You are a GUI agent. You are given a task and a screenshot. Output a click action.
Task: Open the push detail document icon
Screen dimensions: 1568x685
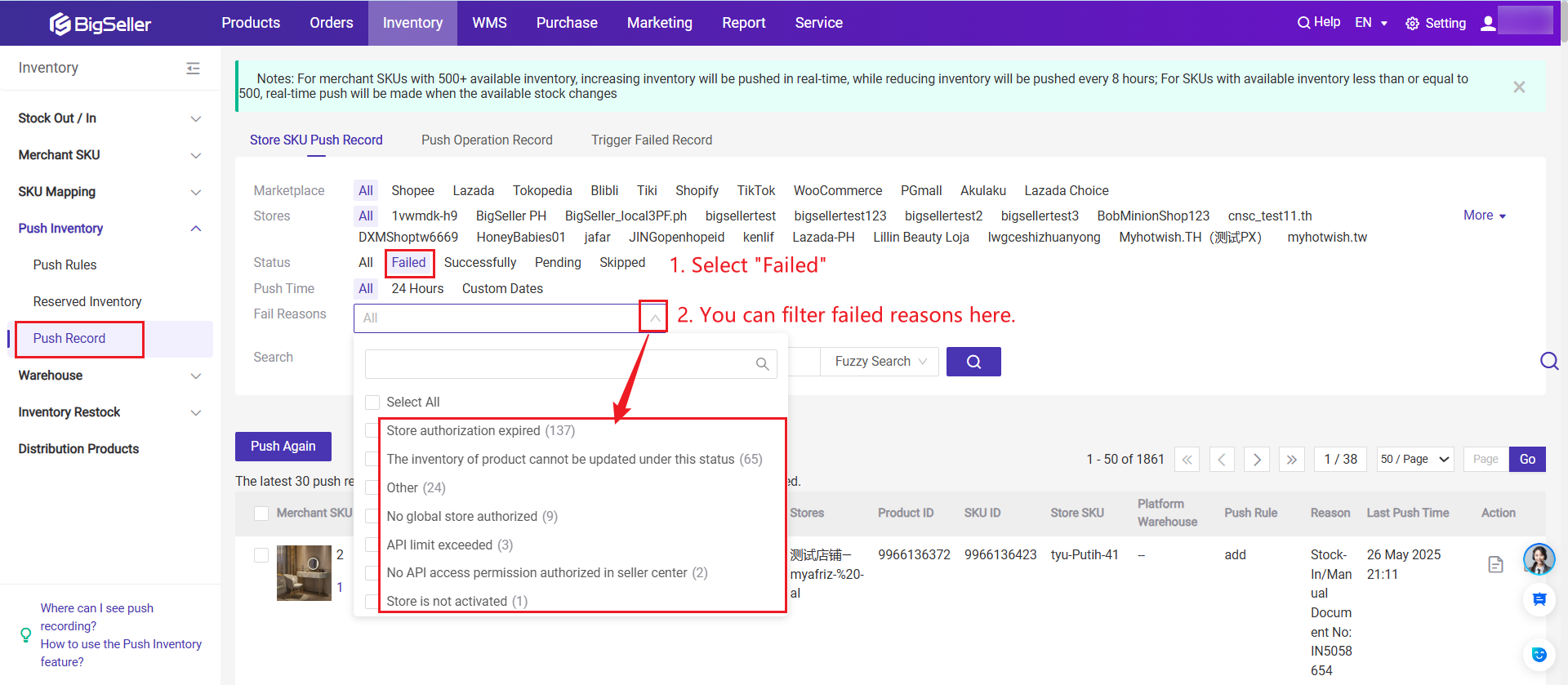tap(1495, 564)
